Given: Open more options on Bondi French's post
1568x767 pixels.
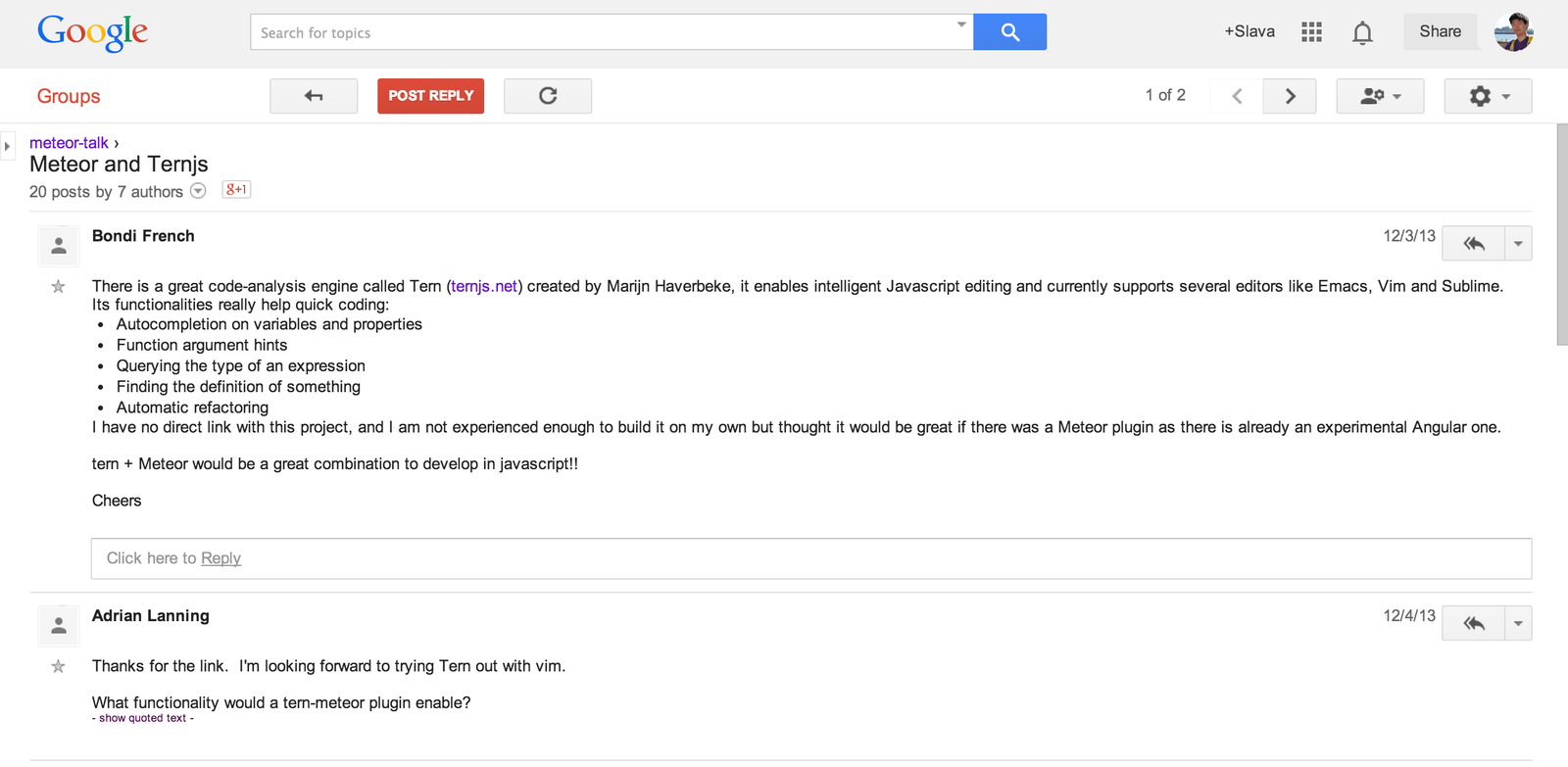Looking at the screenshot, I should 1518,244.
